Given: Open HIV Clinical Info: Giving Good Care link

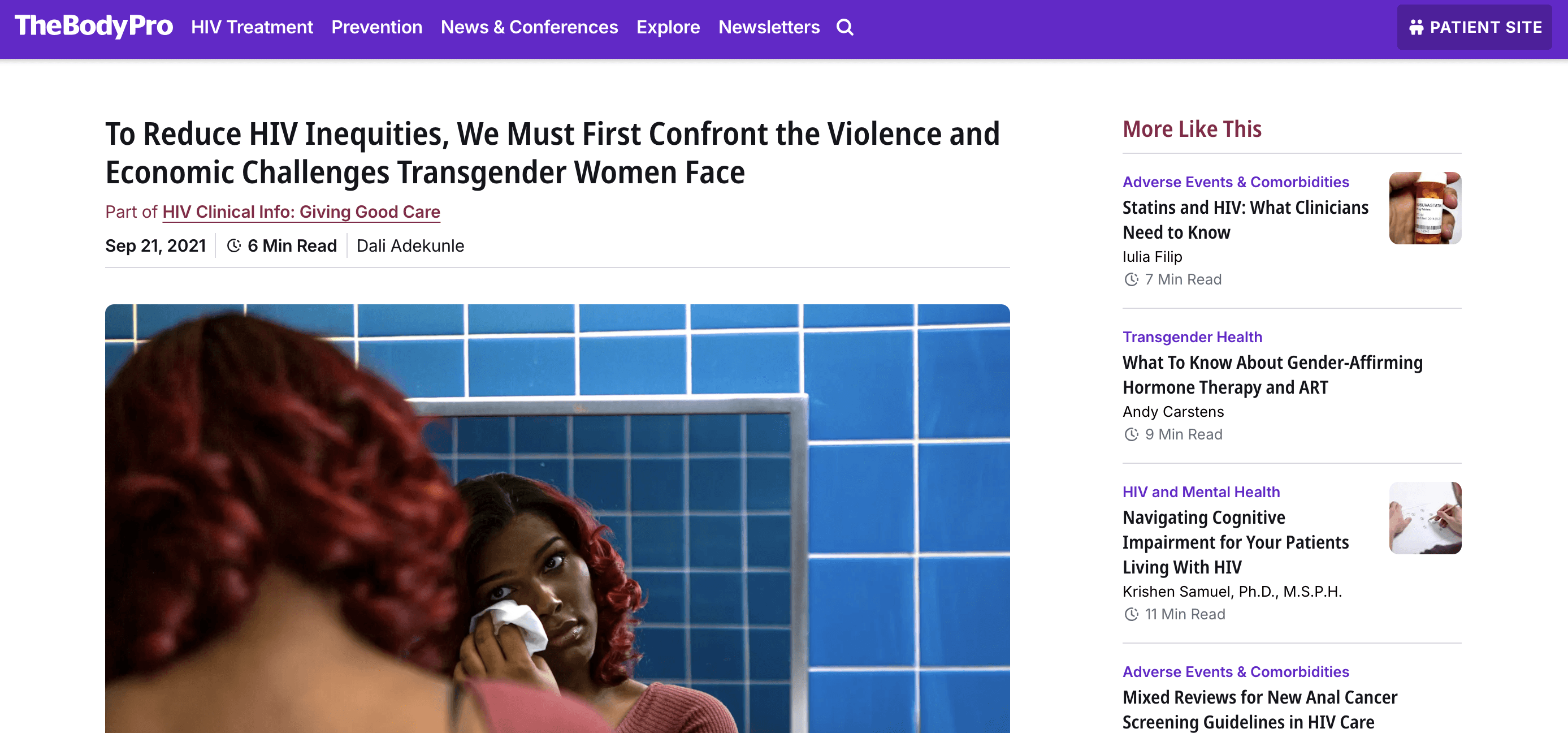Looking at the screenshot, I should point(301,212).
